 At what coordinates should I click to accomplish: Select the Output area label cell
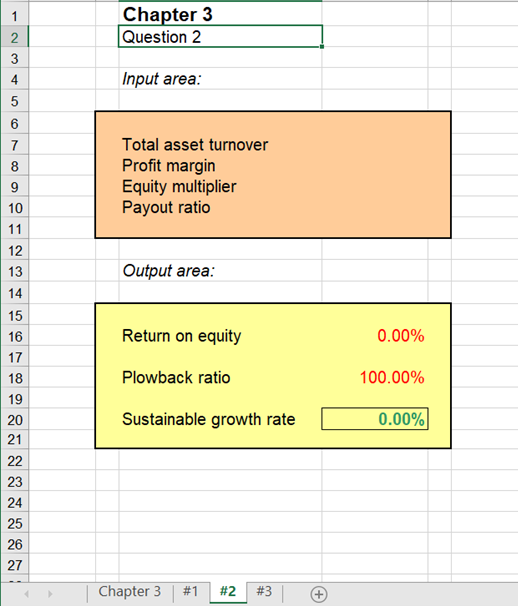220,271
